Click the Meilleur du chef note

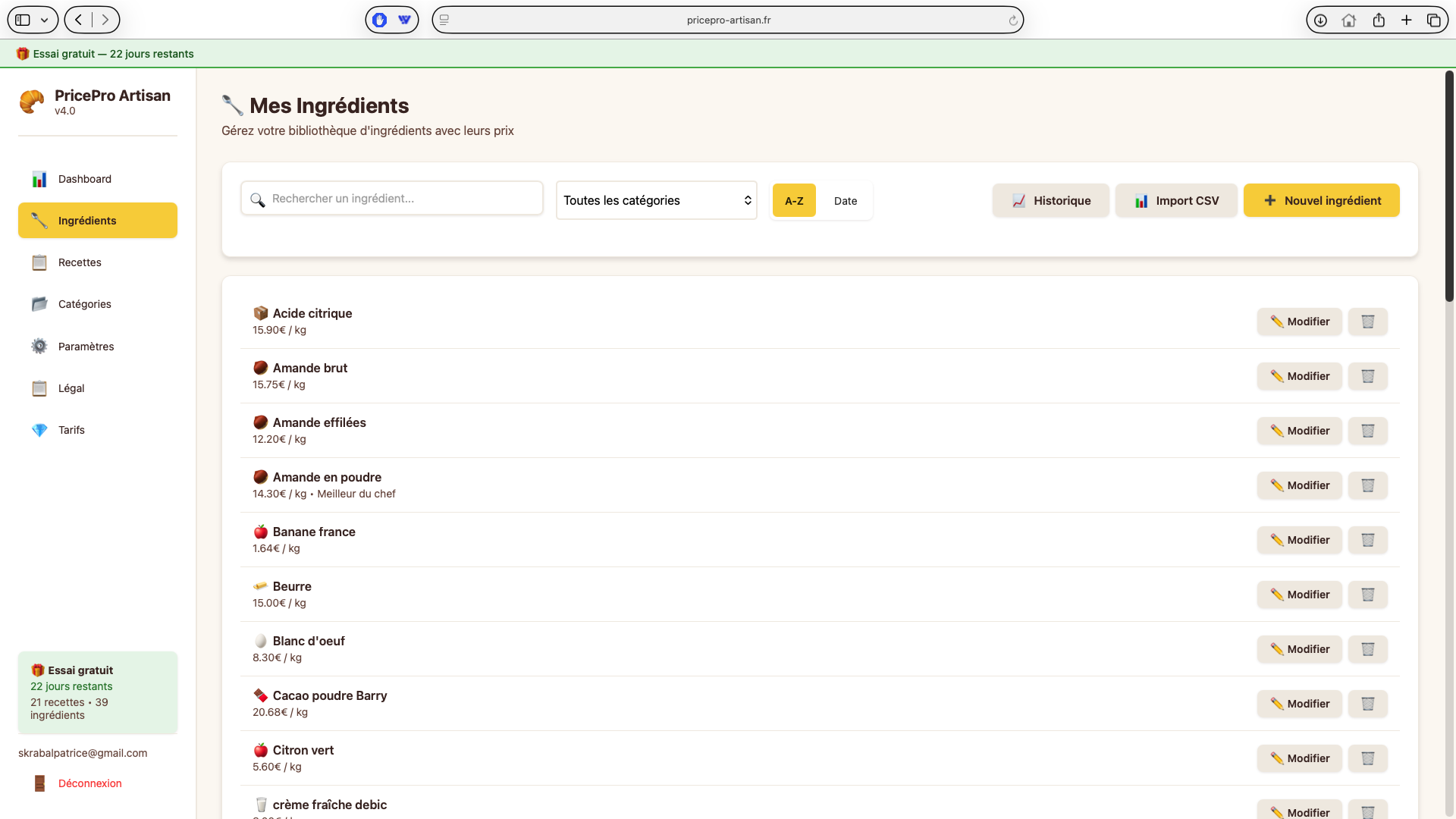click(x=356, y=494)
